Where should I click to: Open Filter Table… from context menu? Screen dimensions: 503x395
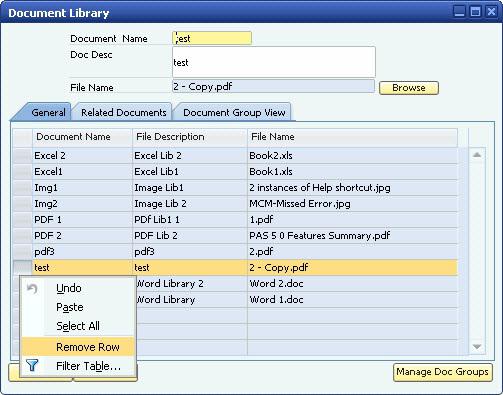tap(78, 366)
